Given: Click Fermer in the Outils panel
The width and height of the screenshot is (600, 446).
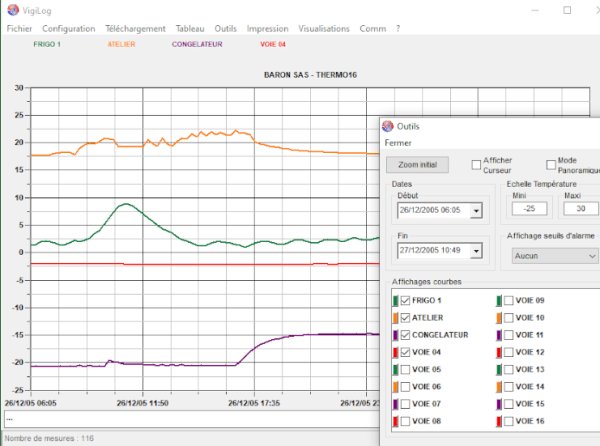Looking at the screenshot, I should pos(398,143).
